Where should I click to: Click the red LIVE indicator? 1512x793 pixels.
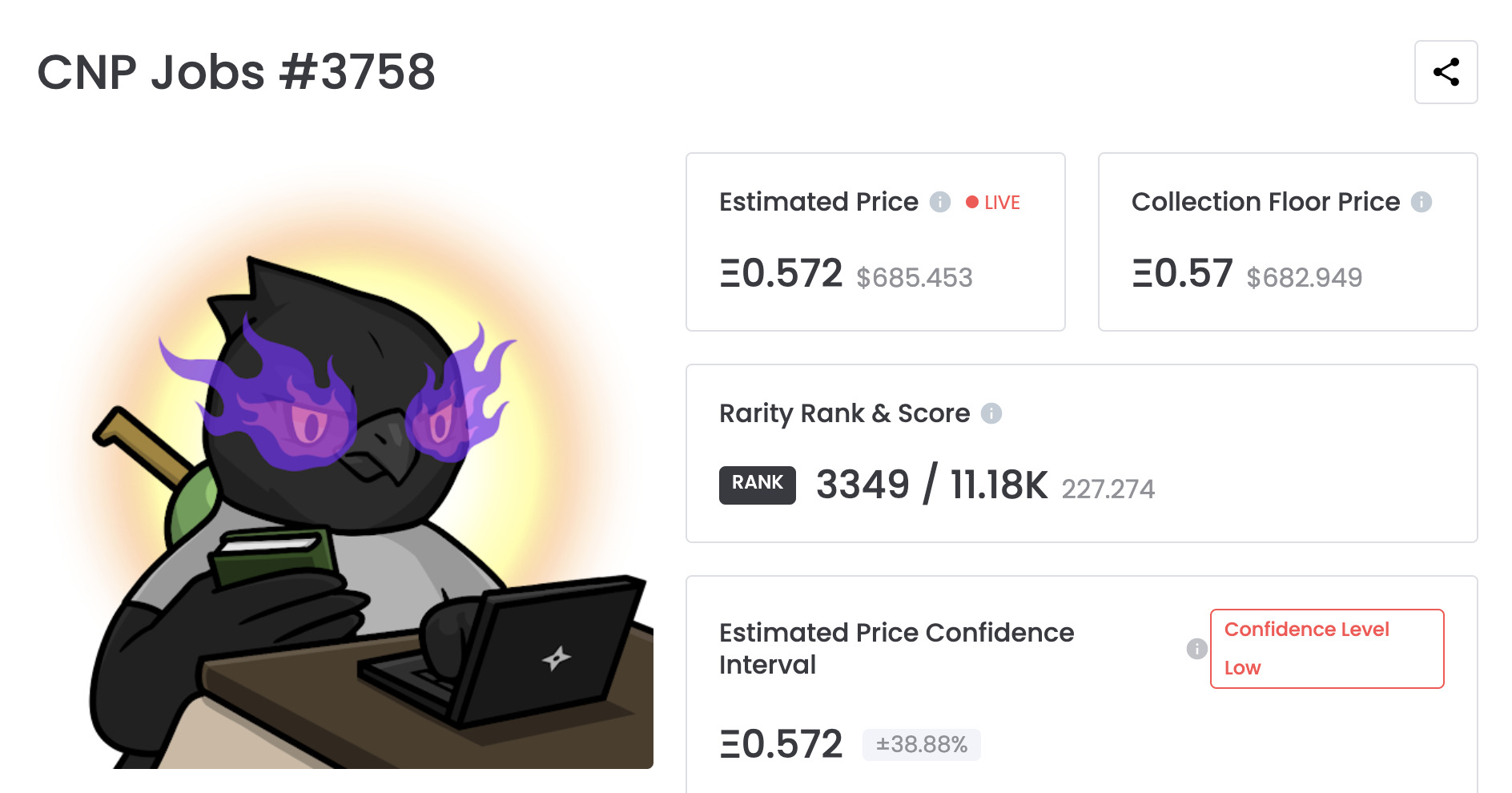click(x=993, y=203)
